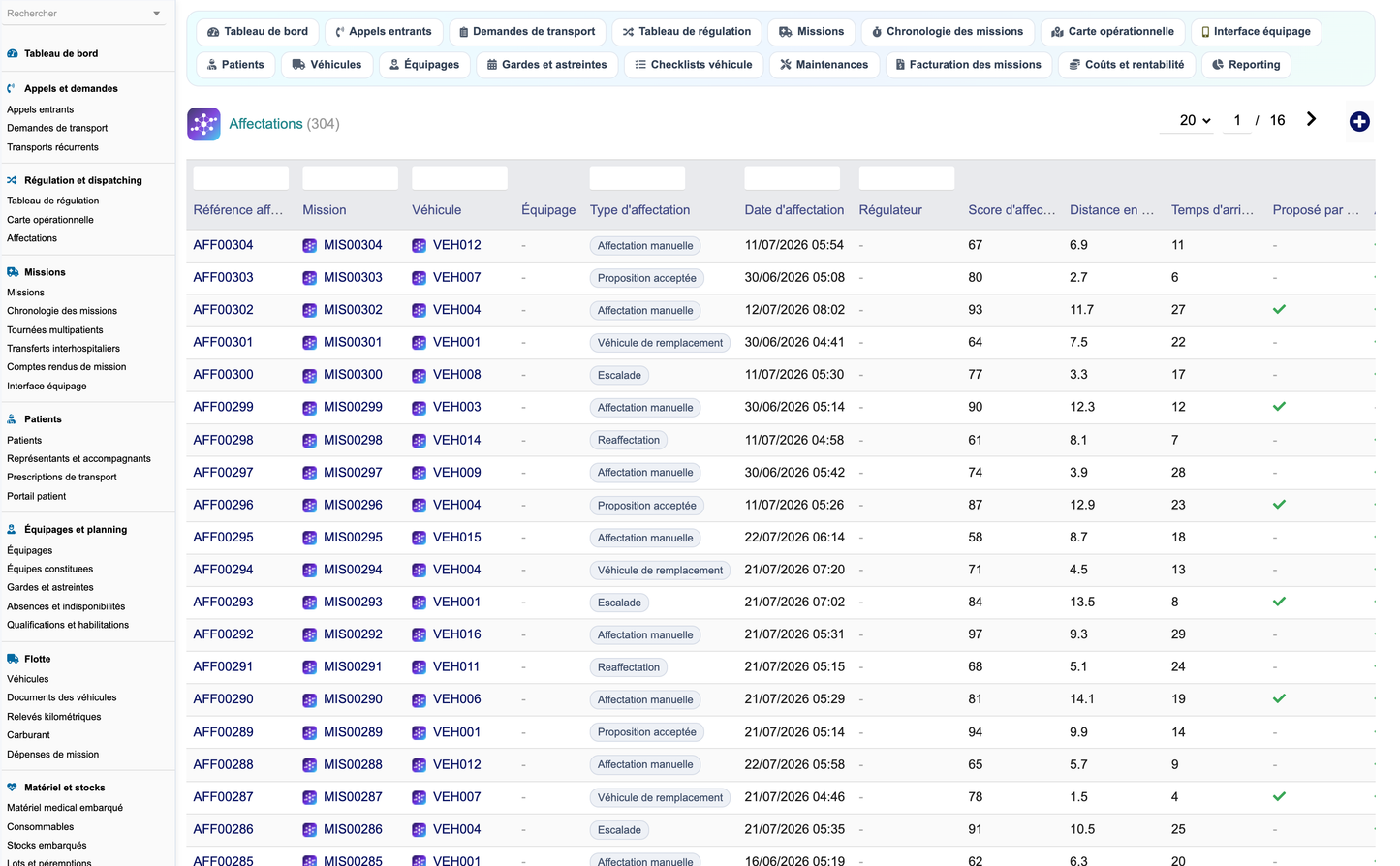1400x866 pixels.
Task: Open Facturation des missions tab
Action: 969,65
